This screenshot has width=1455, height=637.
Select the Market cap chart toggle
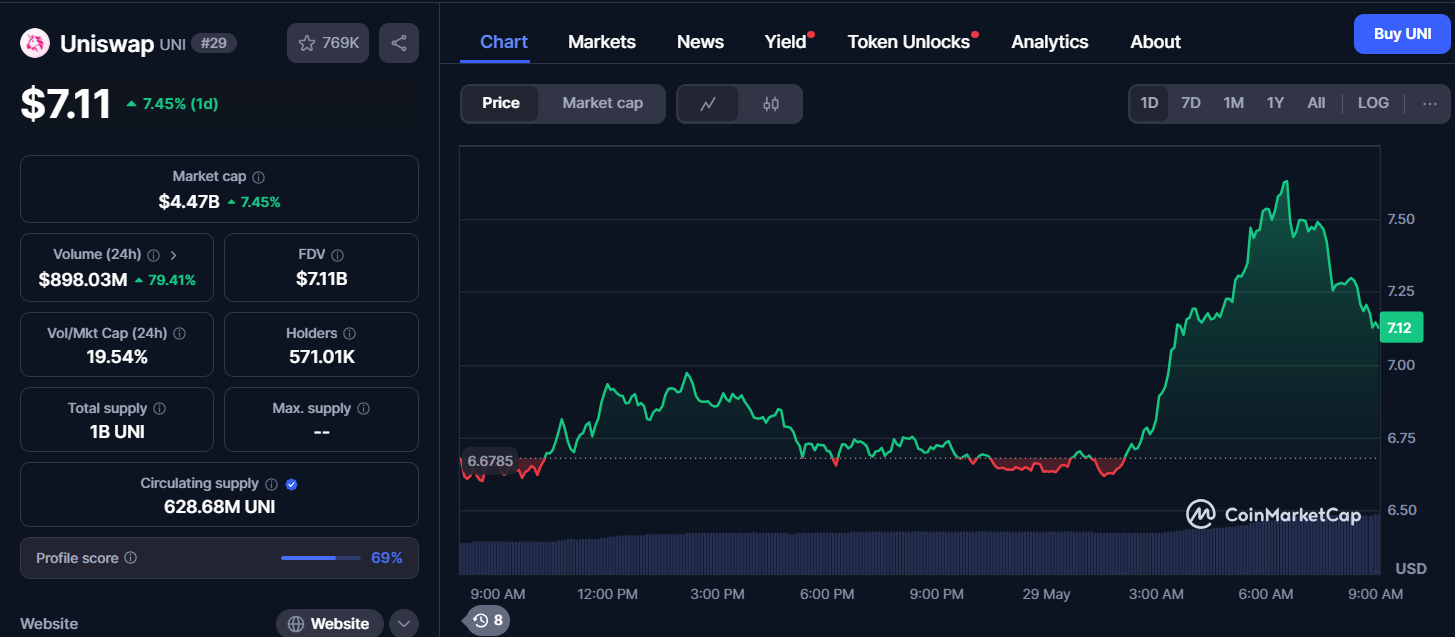click(x=602, y=104)
